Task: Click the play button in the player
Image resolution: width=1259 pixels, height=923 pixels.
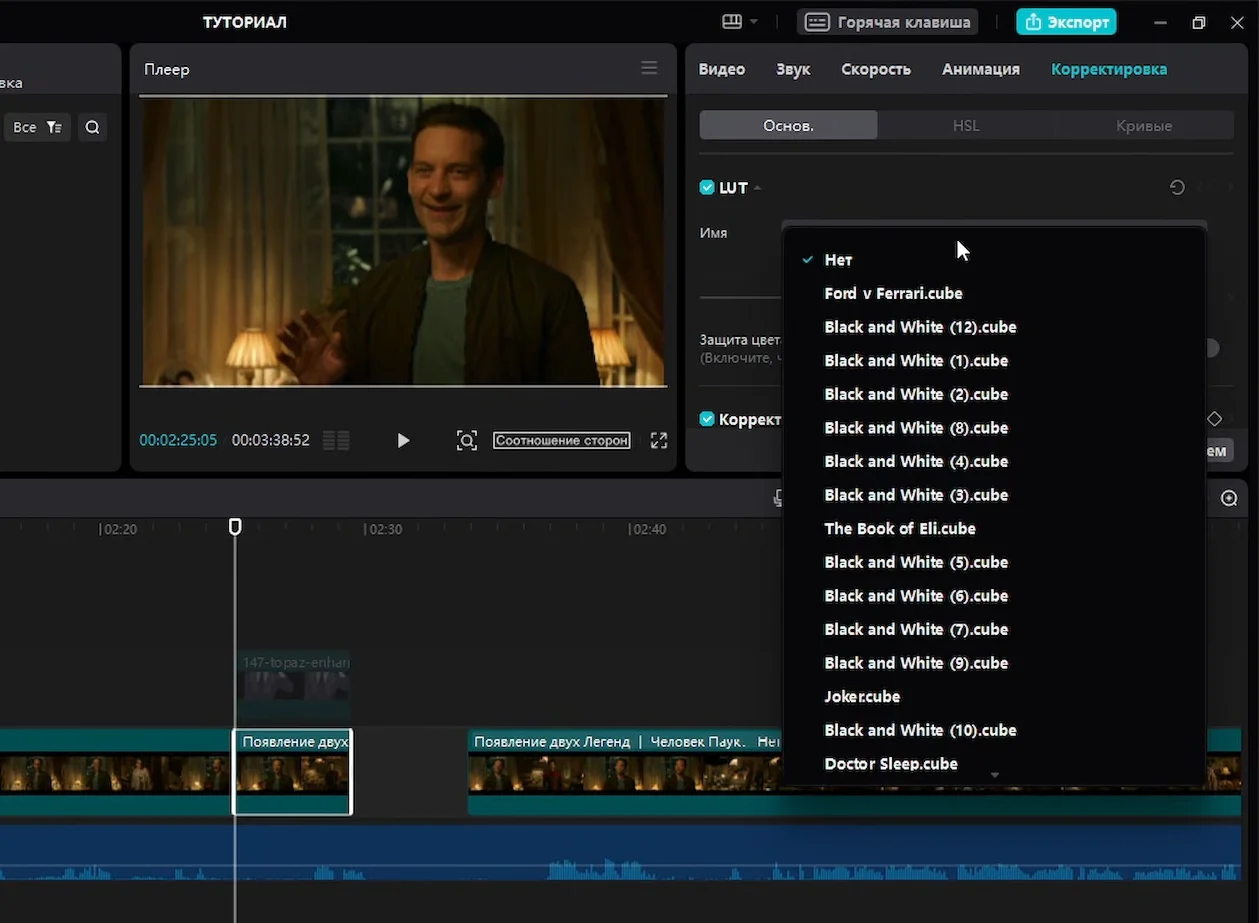Action: point(403,440)
